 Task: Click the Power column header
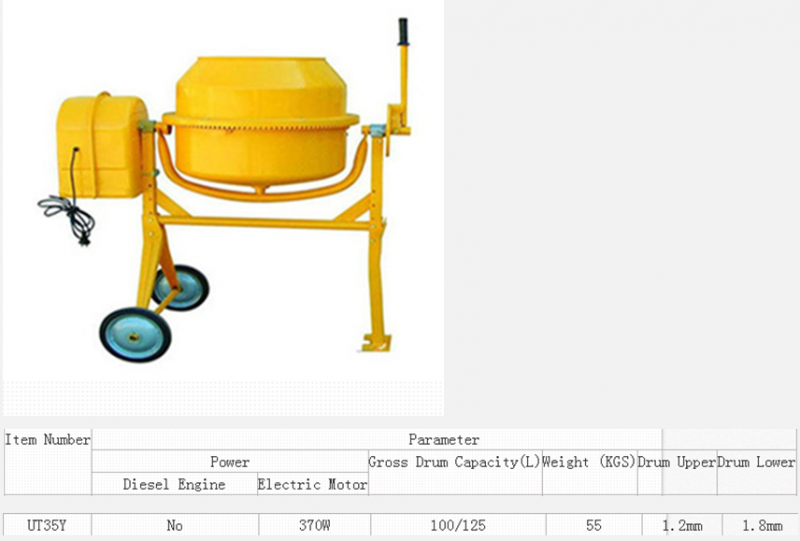tap(230, 462)
